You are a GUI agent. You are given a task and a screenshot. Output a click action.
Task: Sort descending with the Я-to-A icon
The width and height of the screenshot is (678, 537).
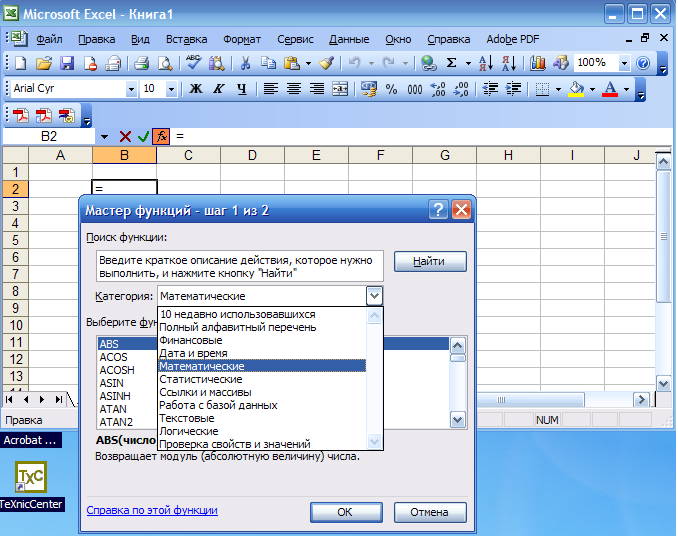click(509, 64)
